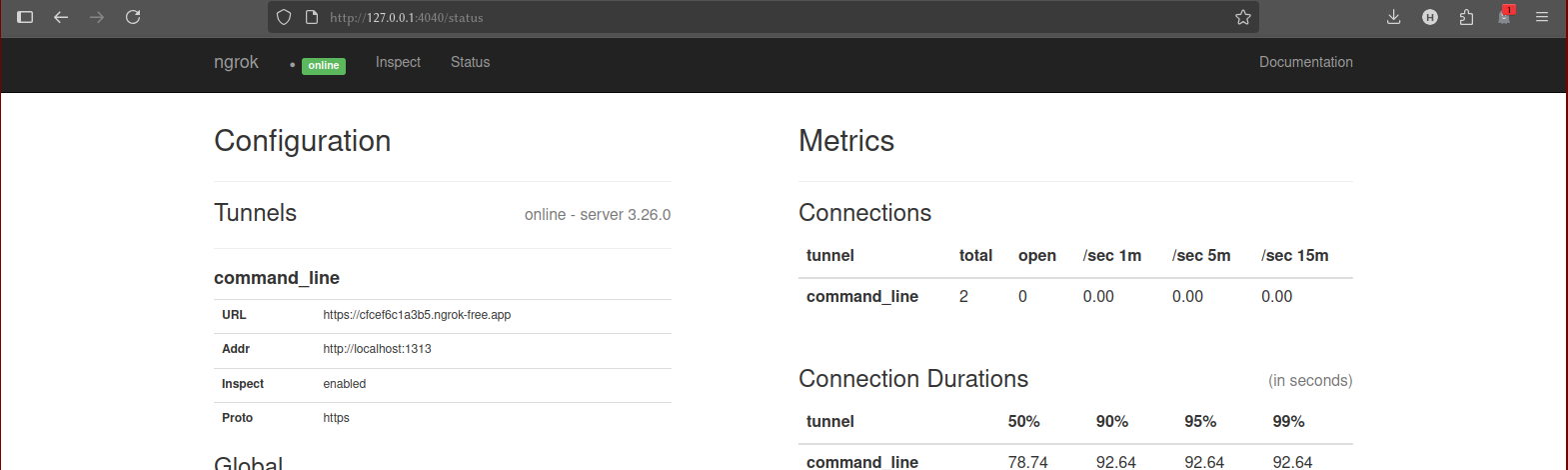Click the extension icon with red badge
This screenshot has width=1568, height=470.
point(1504,16)
